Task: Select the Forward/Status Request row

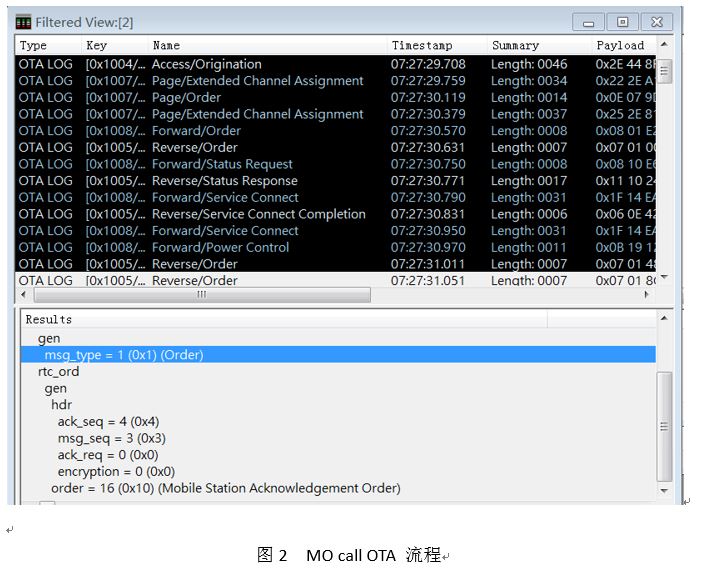Action: 336,164
